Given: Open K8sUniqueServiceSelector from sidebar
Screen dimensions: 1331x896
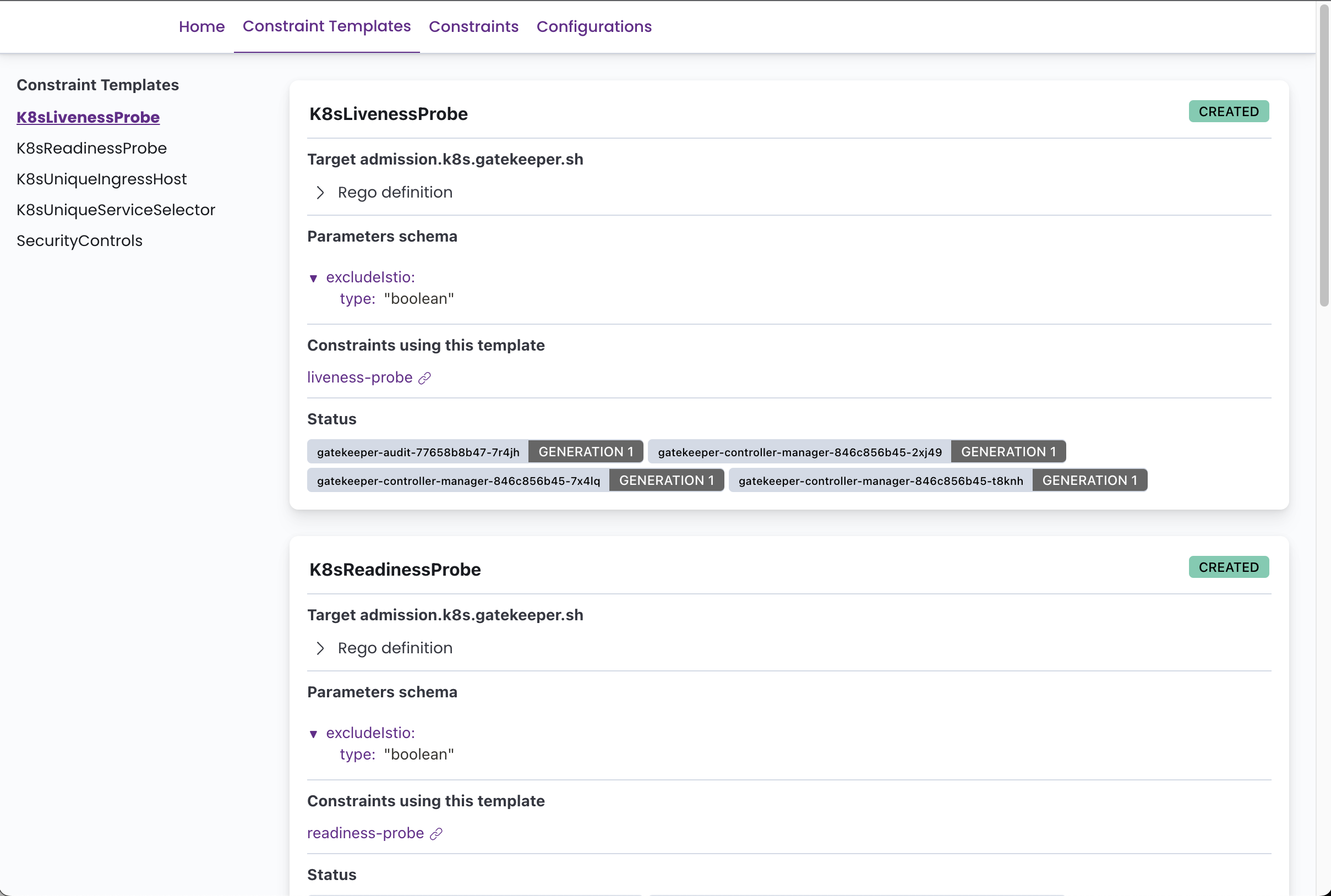Looking at the screenshot, I should tap(116, 210).
